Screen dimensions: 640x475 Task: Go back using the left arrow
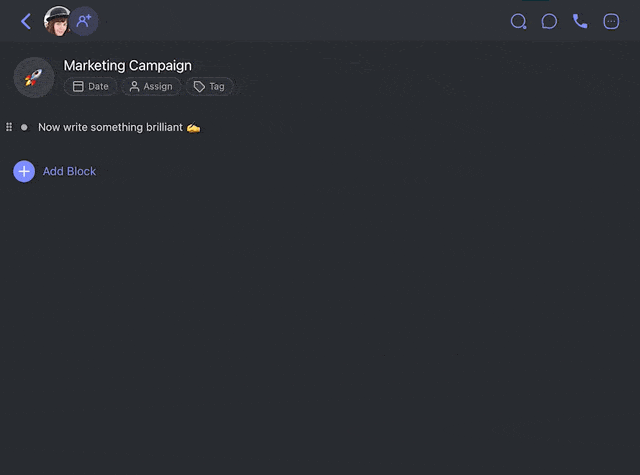[26, 21]
